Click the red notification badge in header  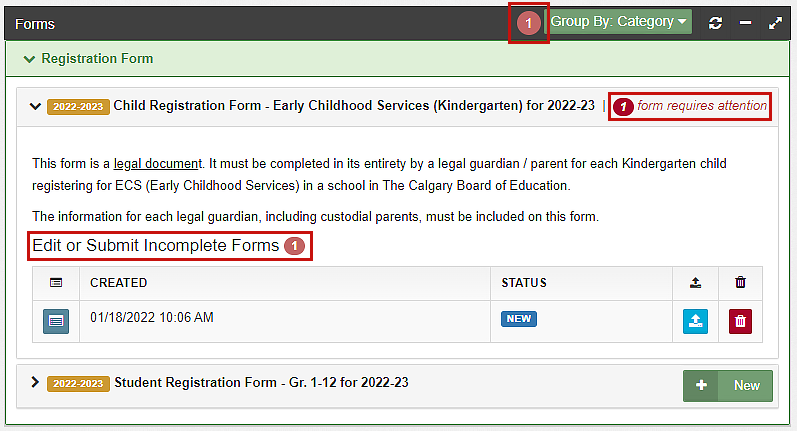point(529,22)
